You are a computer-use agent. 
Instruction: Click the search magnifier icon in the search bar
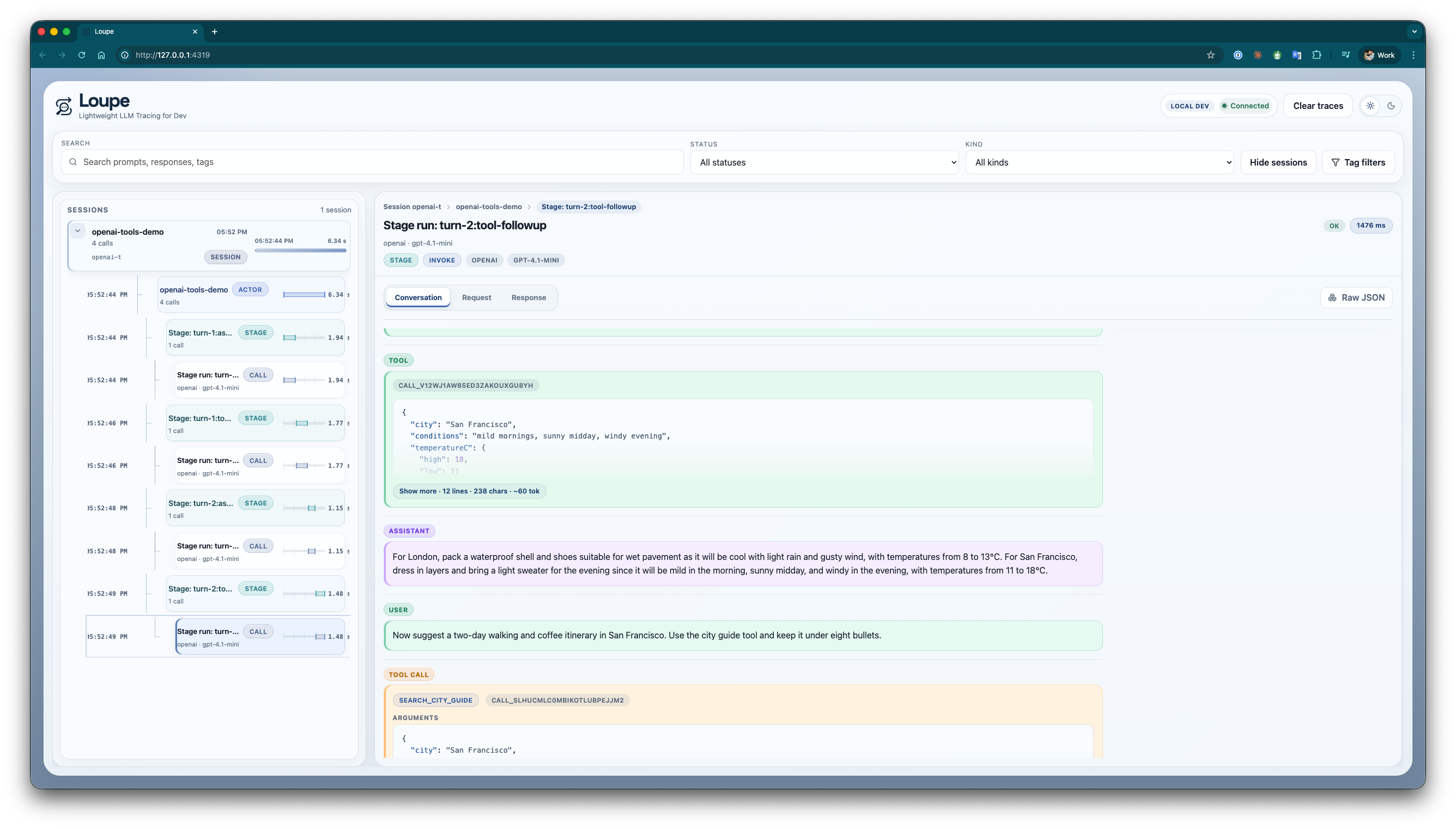[x=73, y=162]
